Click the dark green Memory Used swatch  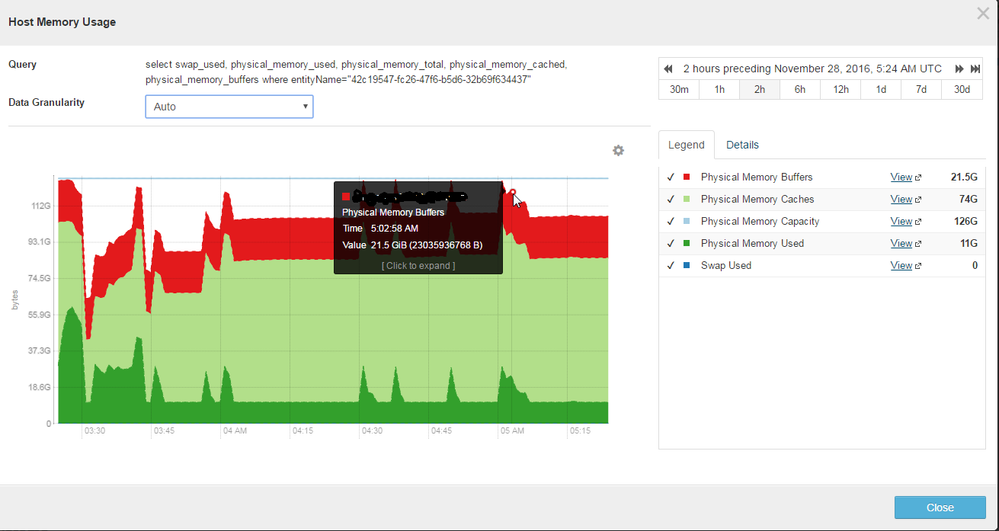click(x=686, y=244)
